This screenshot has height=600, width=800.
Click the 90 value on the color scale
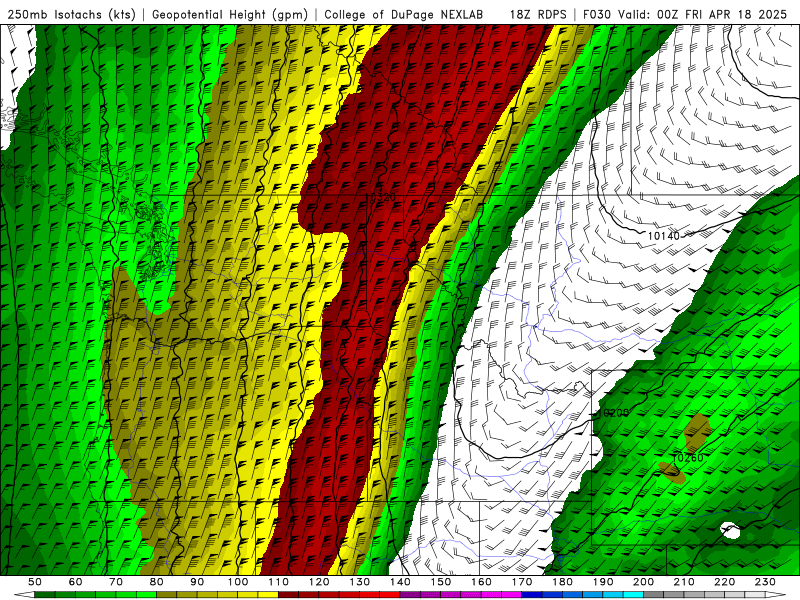tap(197, 582)
